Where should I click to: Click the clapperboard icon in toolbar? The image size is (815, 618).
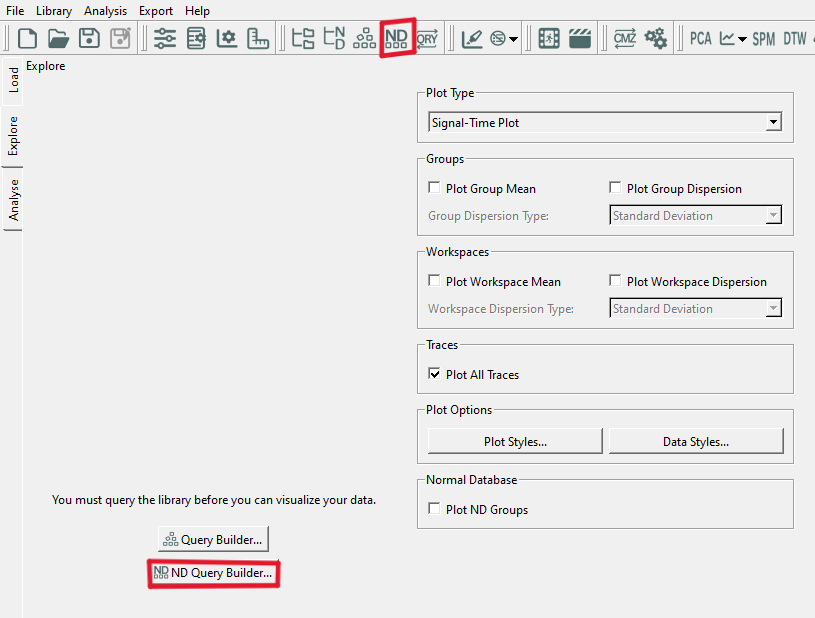[x=580, y=39]
